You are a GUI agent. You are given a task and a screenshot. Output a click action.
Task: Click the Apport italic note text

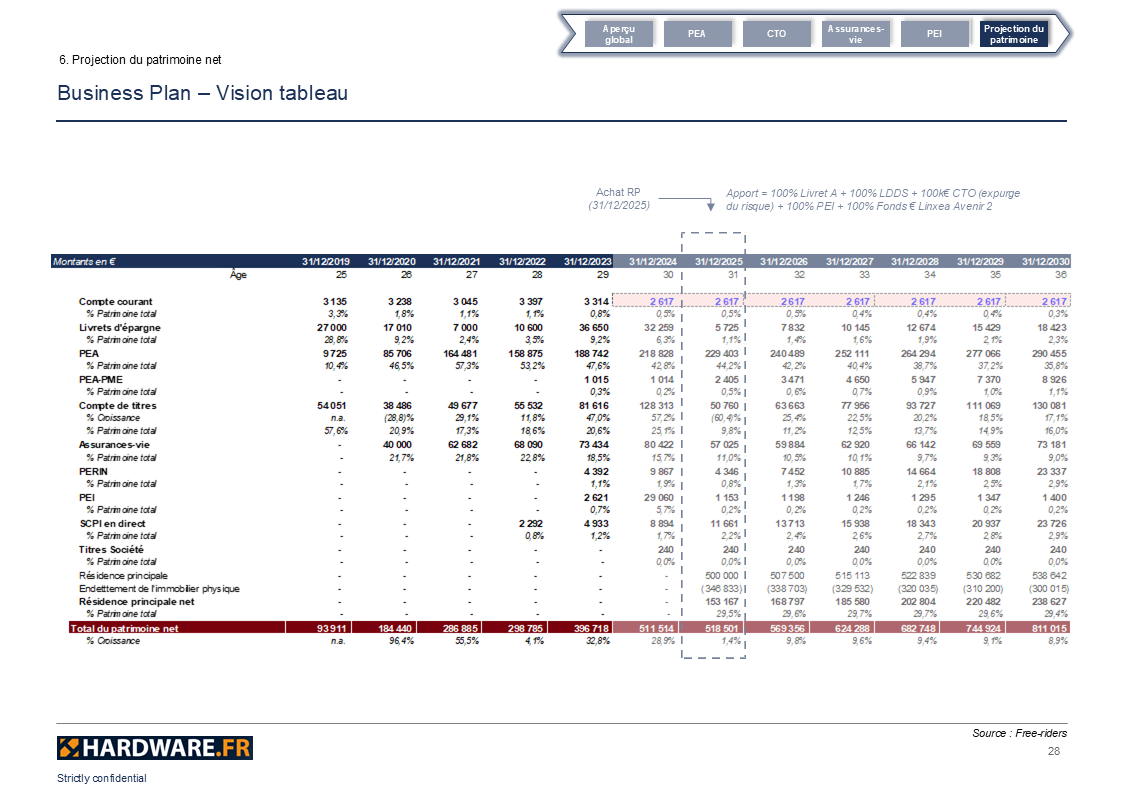click(873, 200)
